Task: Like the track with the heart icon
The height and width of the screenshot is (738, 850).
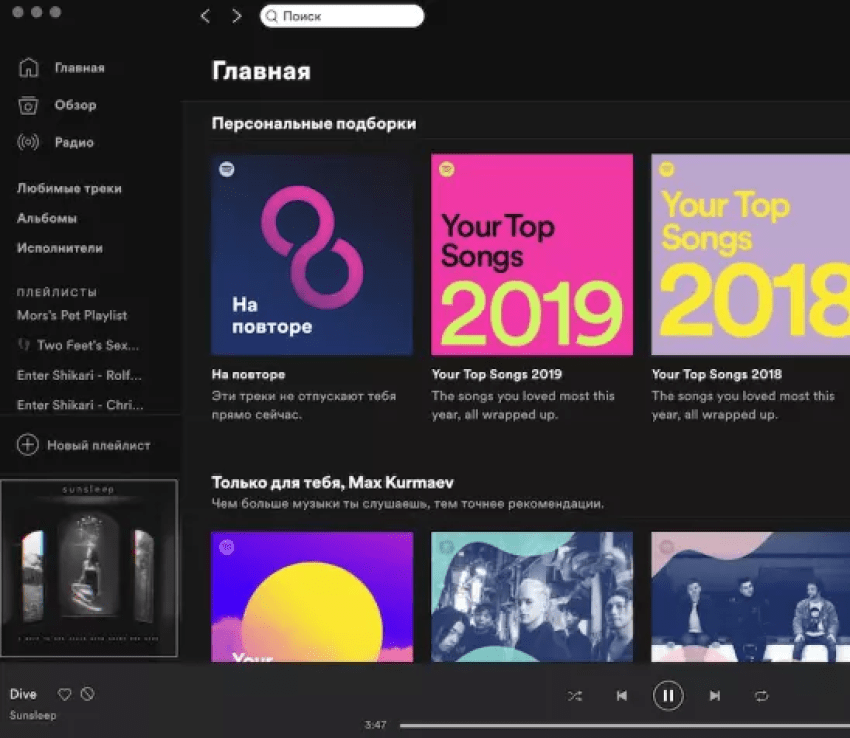Action: tap(65, 694)
